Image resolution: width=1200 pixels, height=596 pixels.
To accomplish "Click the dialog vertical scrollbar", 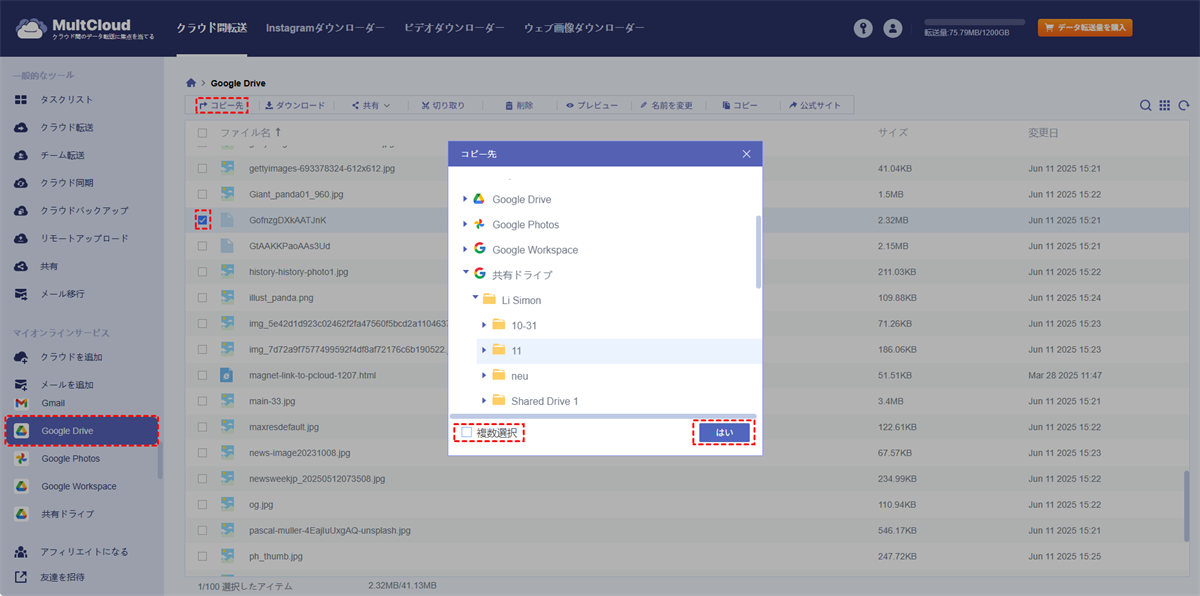I will 758,250.
